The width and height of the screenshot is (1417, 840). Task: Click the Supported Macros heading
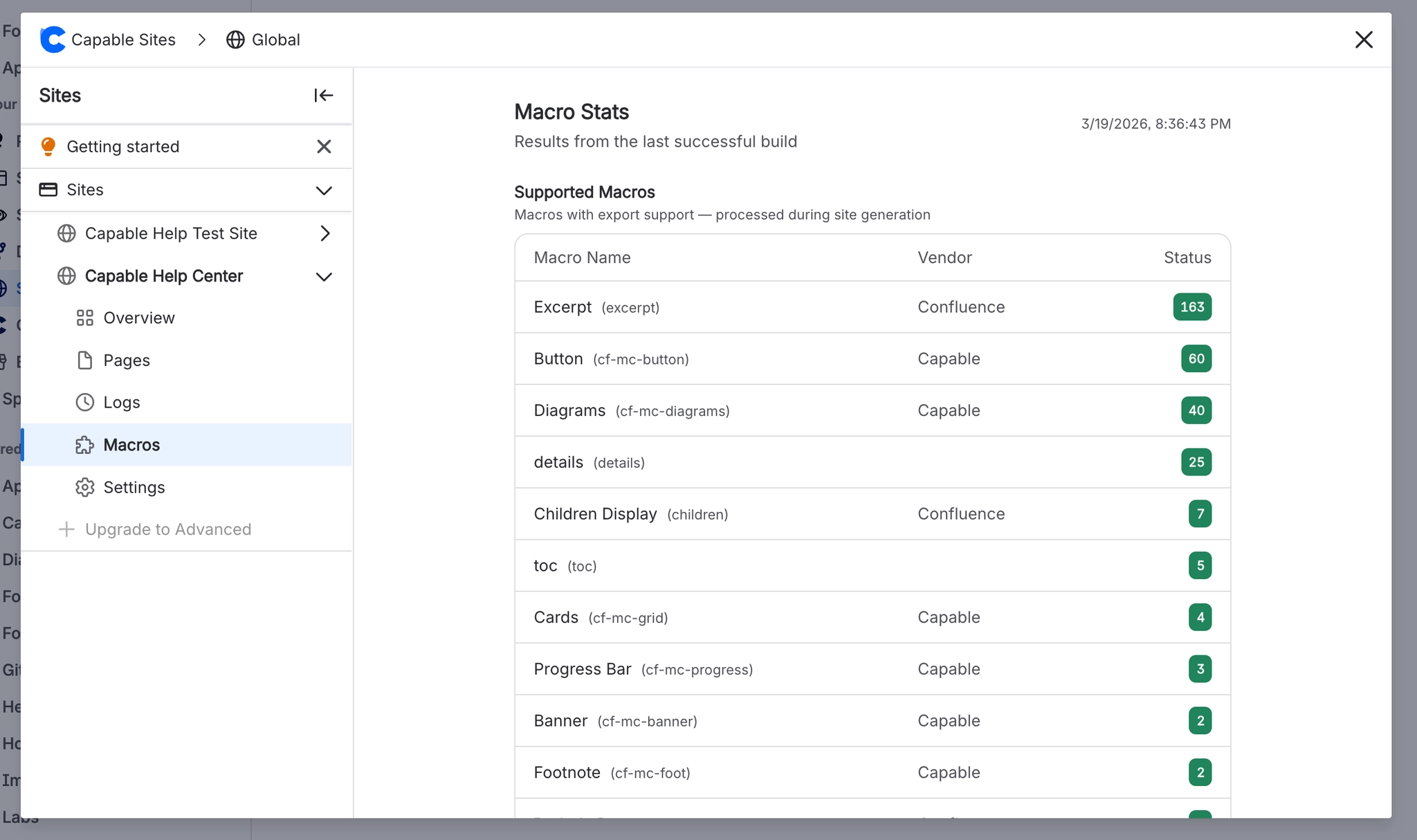[585, 192]
